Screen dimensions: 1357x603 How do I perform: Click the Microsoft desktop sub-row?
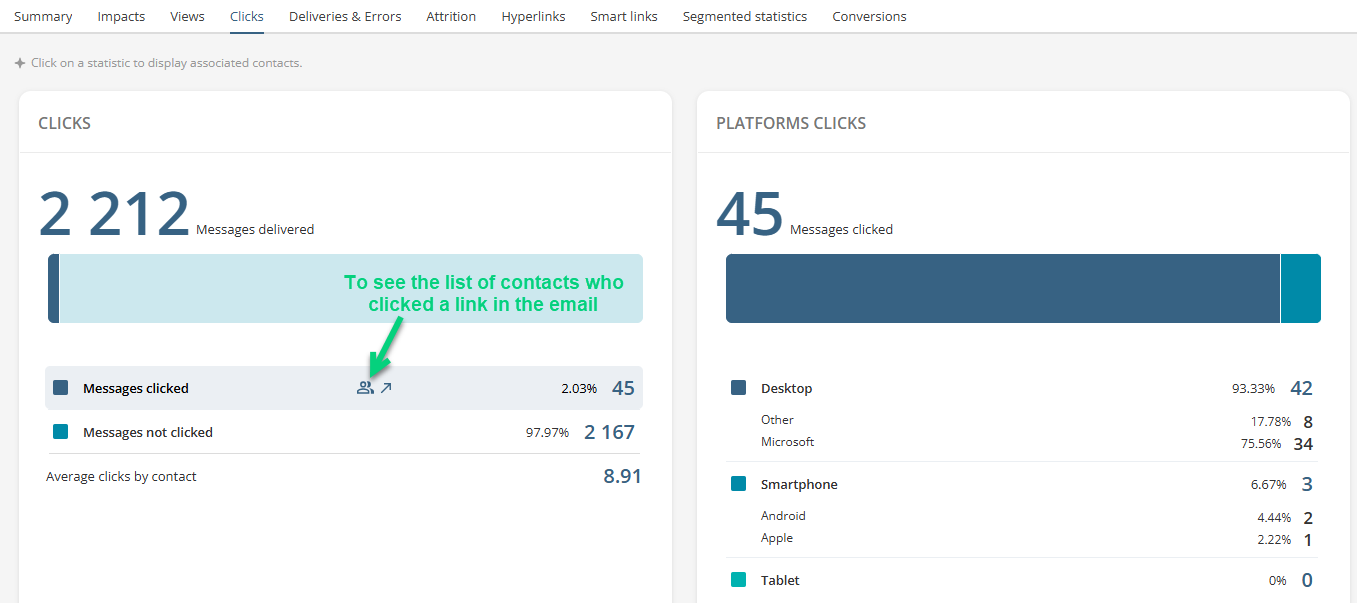(x=1036, y=442)
